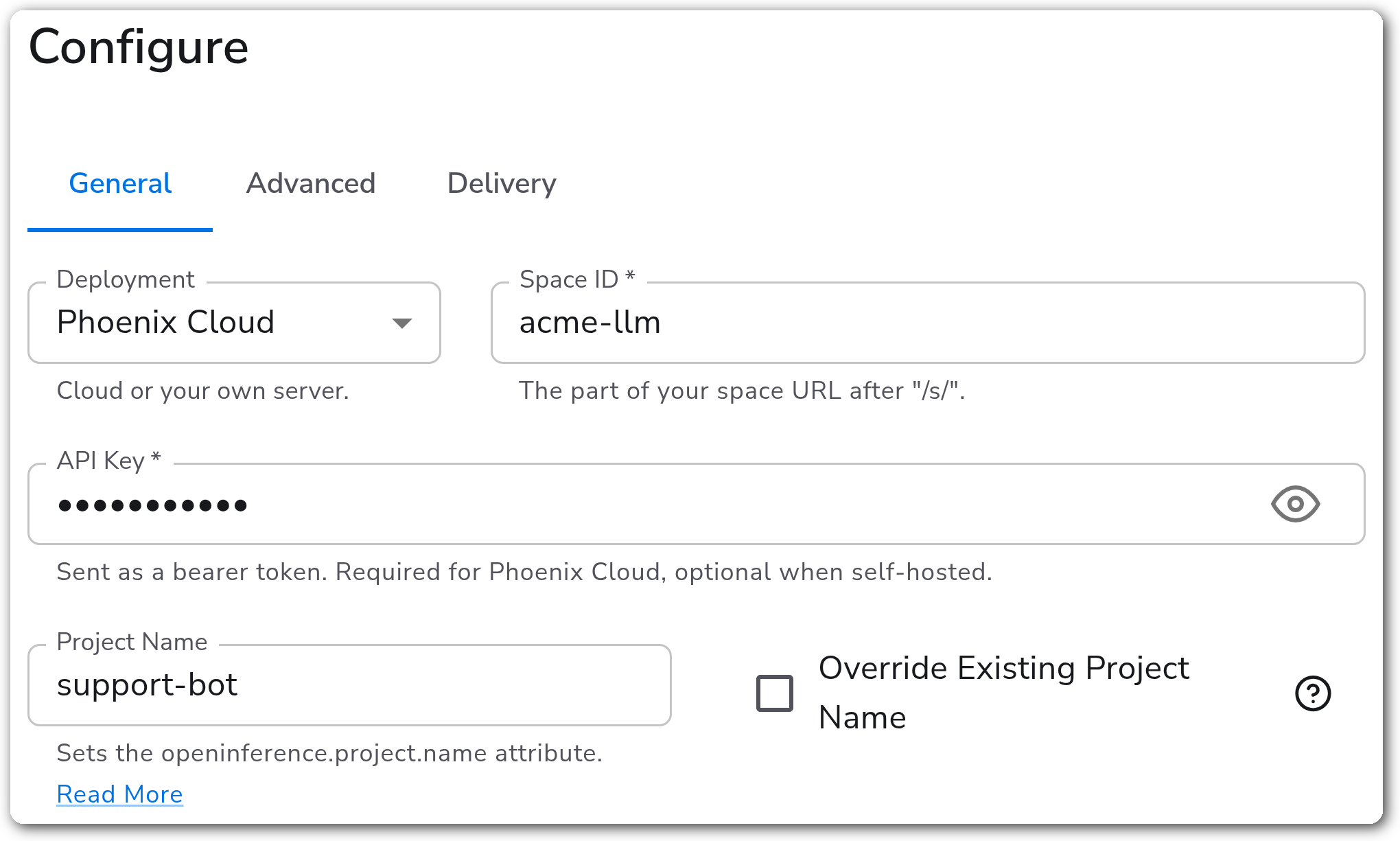
Task: Click the text 'Cloud or your own server.'
Action: 203,391
